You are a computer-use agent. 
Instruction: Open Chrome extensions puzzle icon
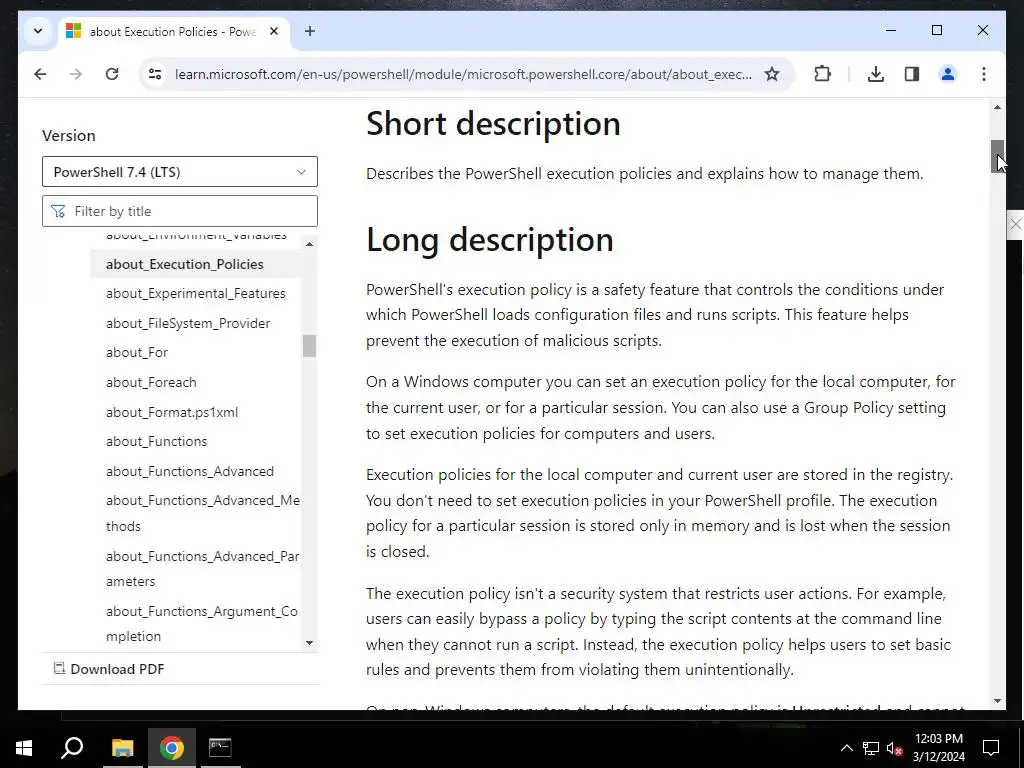[823, 74]
